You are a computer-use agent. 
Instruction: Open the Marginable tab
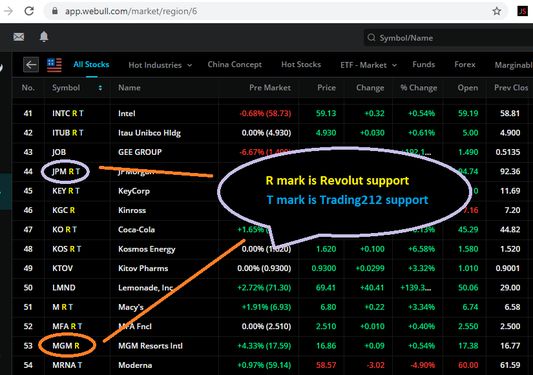[x=513, y=65]
